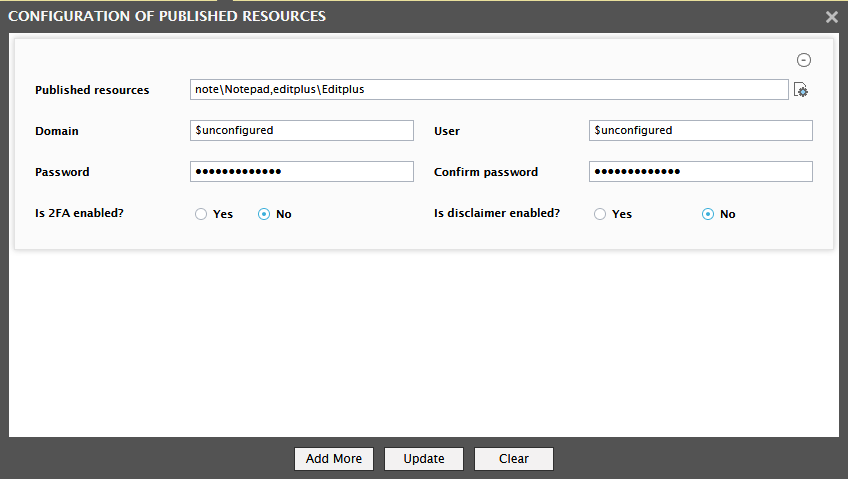The width and height of the screenshot is (848, 479).
Task: Click the Clear button
Action: (514, 458)
